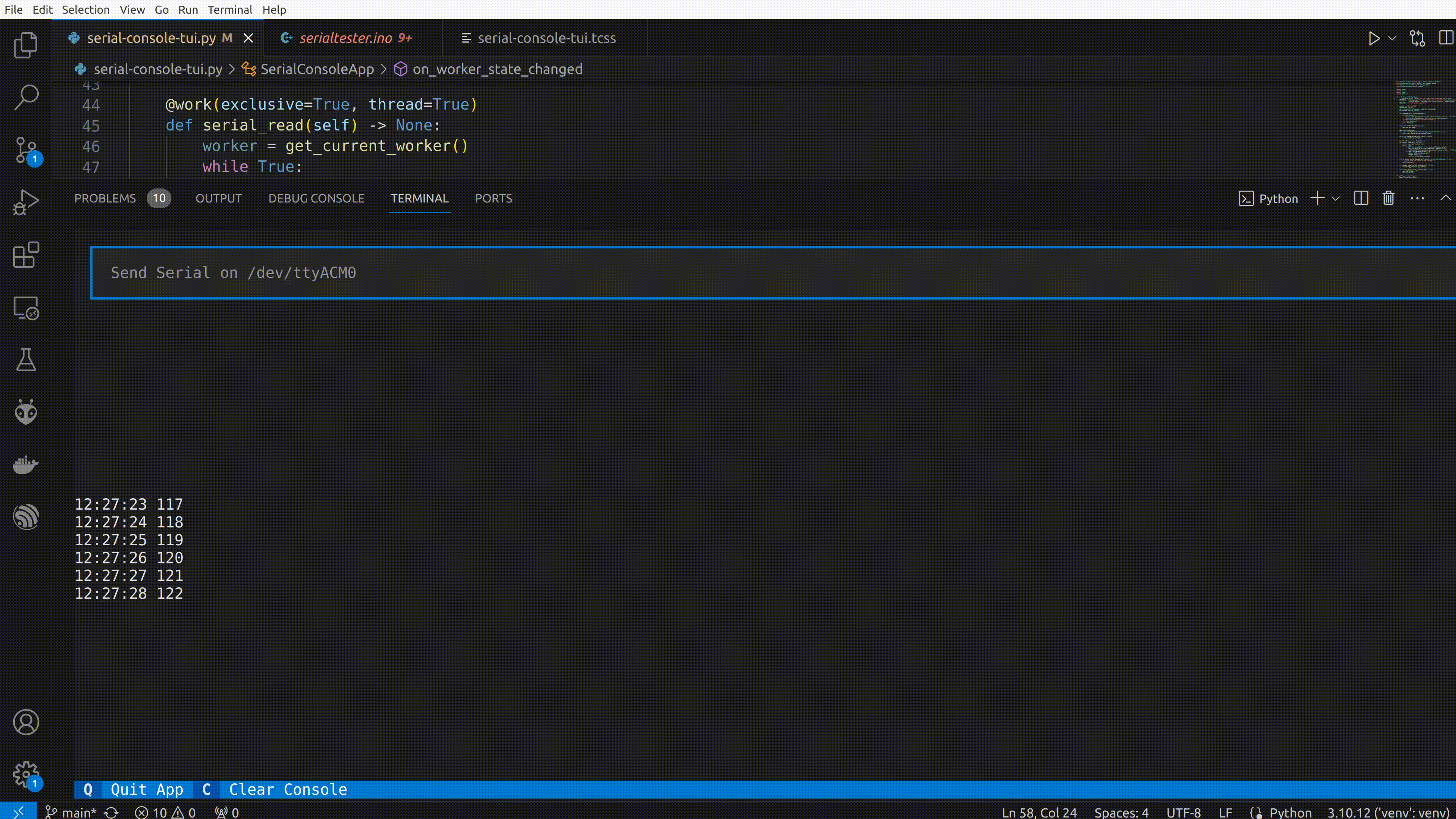The height and width of the screenshot is (819, 1456).
Task: Maximize panel size with chevron up
Action: pos(1445,198)
